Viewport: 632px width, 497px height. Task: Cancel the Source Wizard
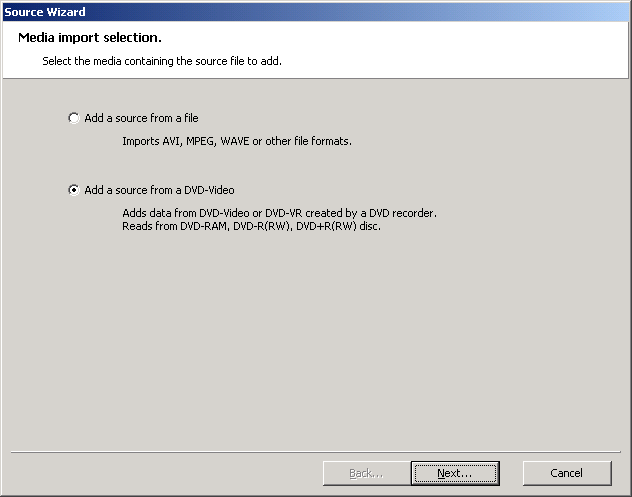(566, 473)
